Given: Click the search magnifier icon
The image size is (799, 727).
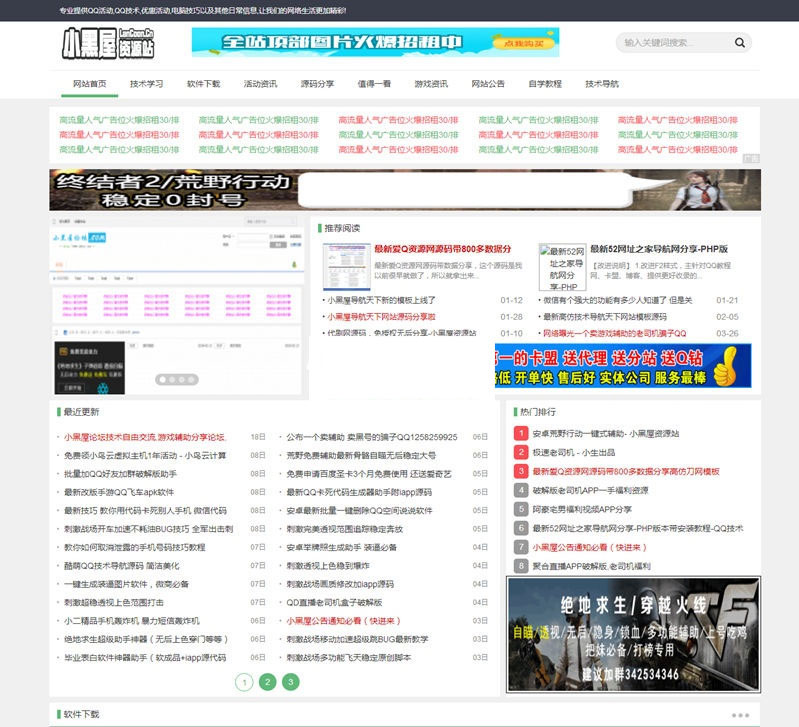Looking at the screenshot, I should tap(739, 43).
